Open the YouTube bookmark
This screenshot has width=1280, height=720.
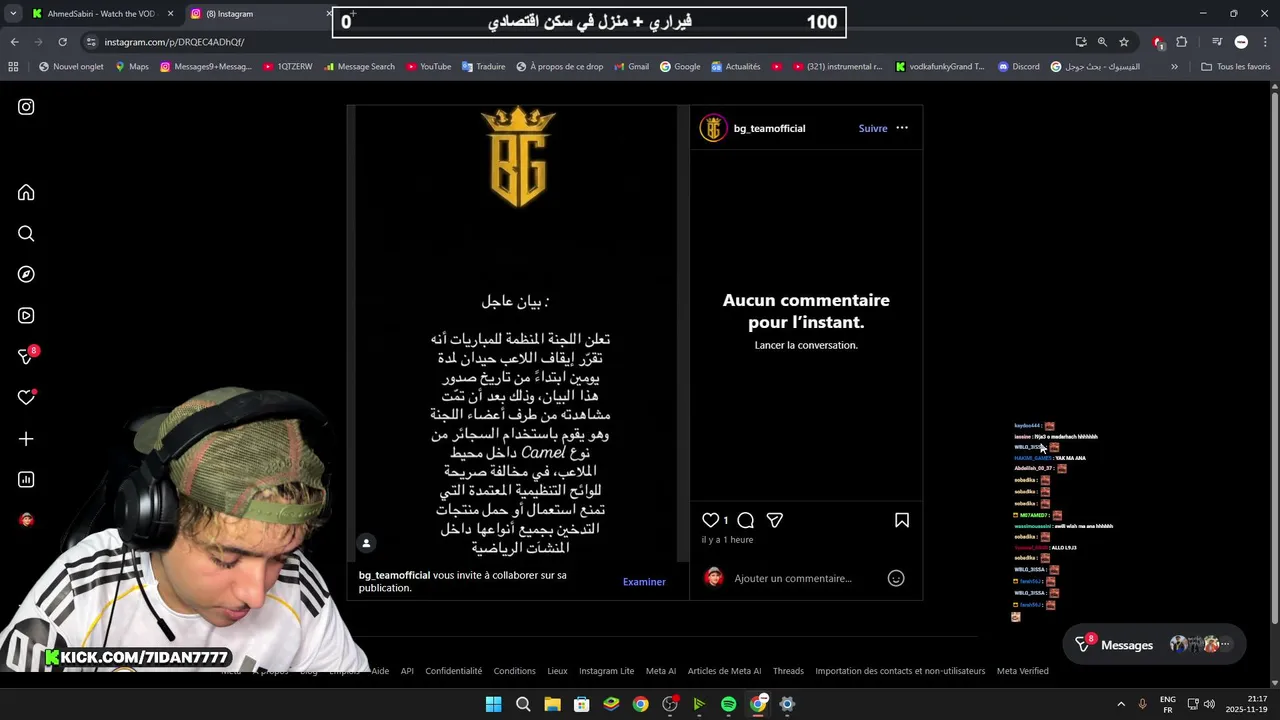click(427, 67)
